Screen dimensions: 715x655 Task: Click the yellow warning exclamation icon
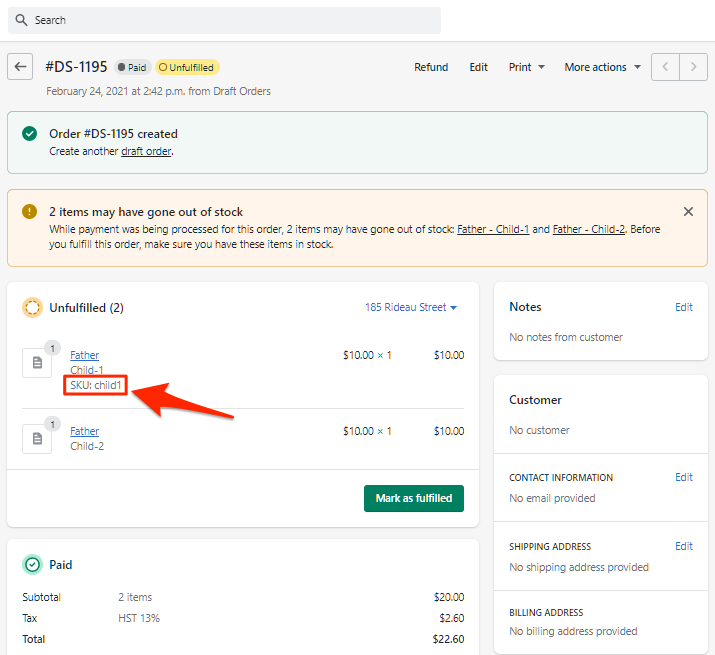coord(30,212)
